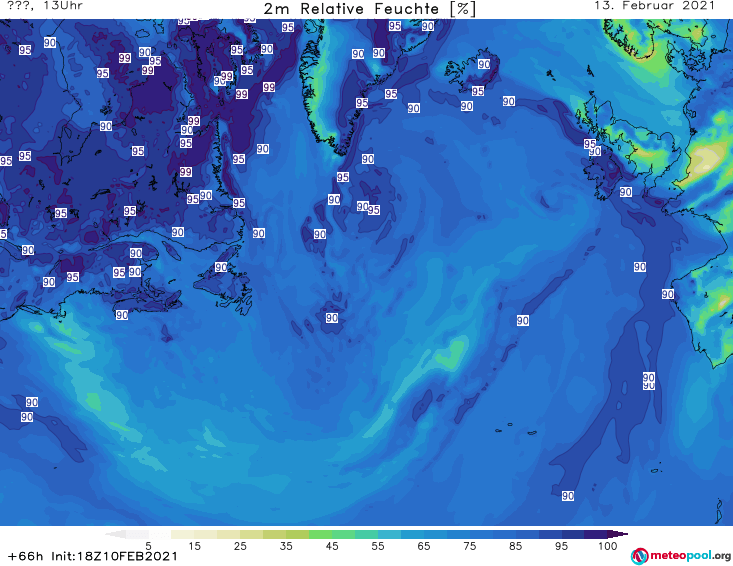Click the colorbar scale value 35
Image resolution: width=733 pixels, height=566 pixels.
click(286, 546)
